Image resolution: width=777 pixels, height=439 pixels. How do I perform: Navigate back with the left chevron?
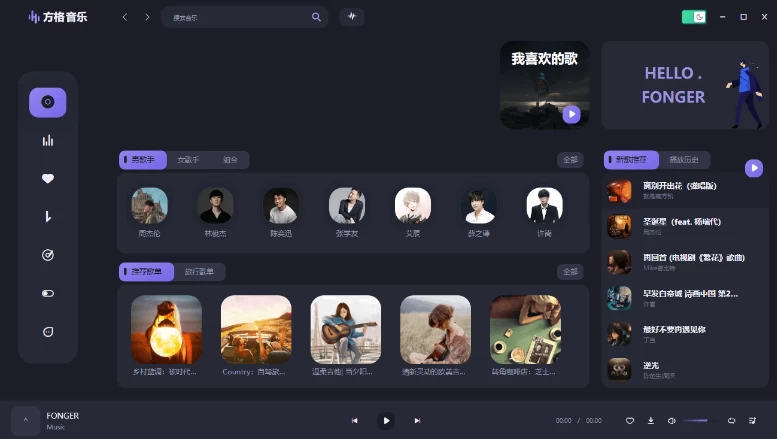[x=125, y=17]
